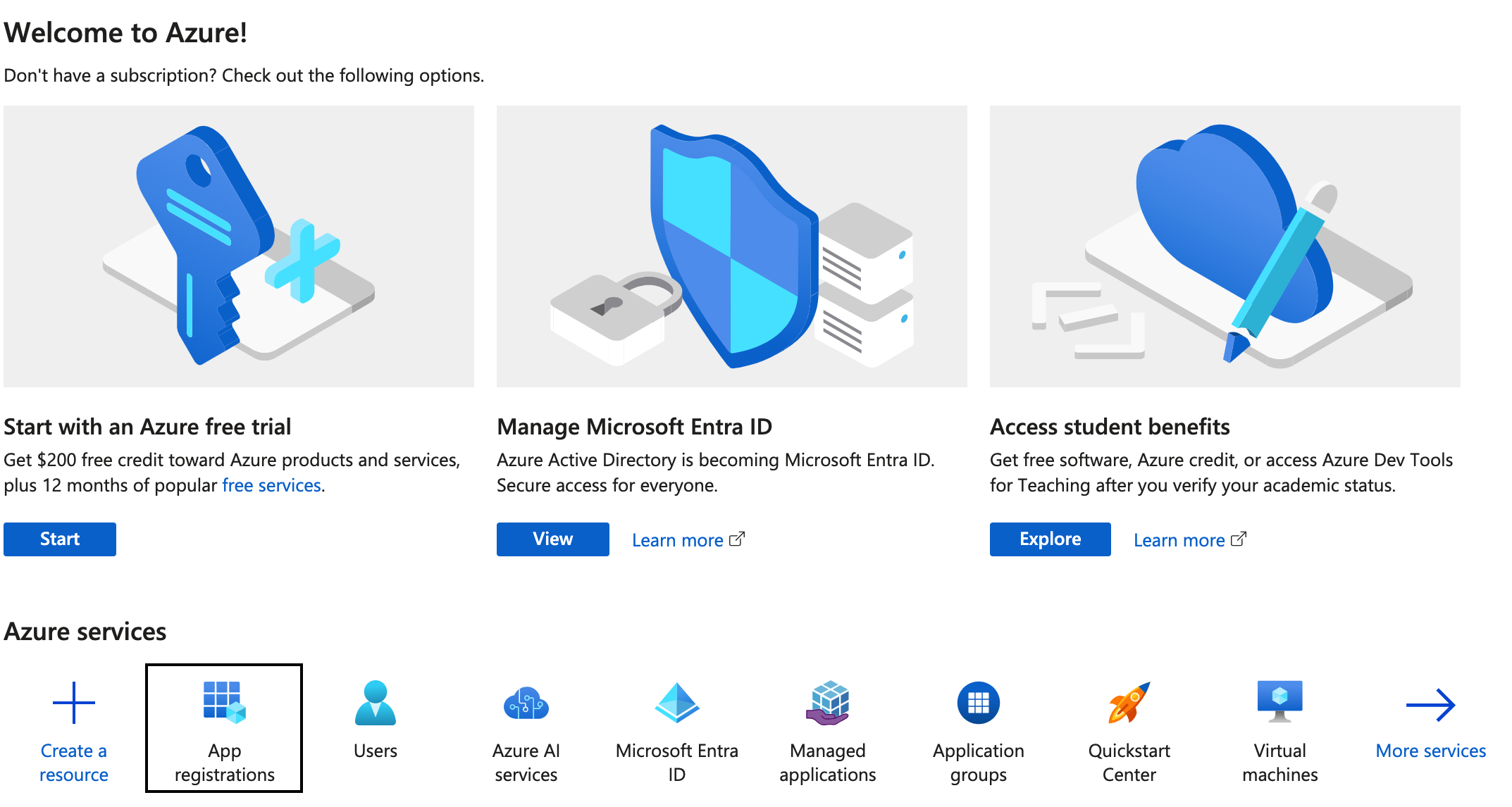Open the Microsoft Entra ID pyramid icon
1512x807 pixels.
point(676,703)
